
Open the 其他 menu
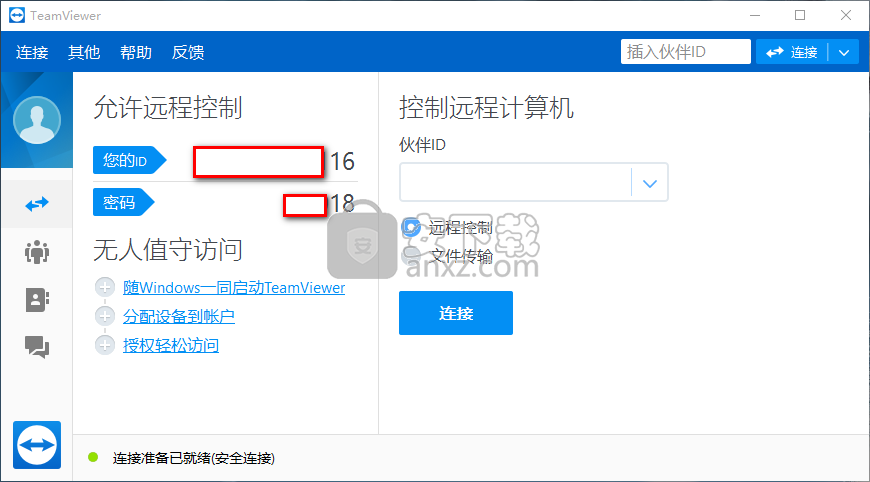[x=84, y=52]
